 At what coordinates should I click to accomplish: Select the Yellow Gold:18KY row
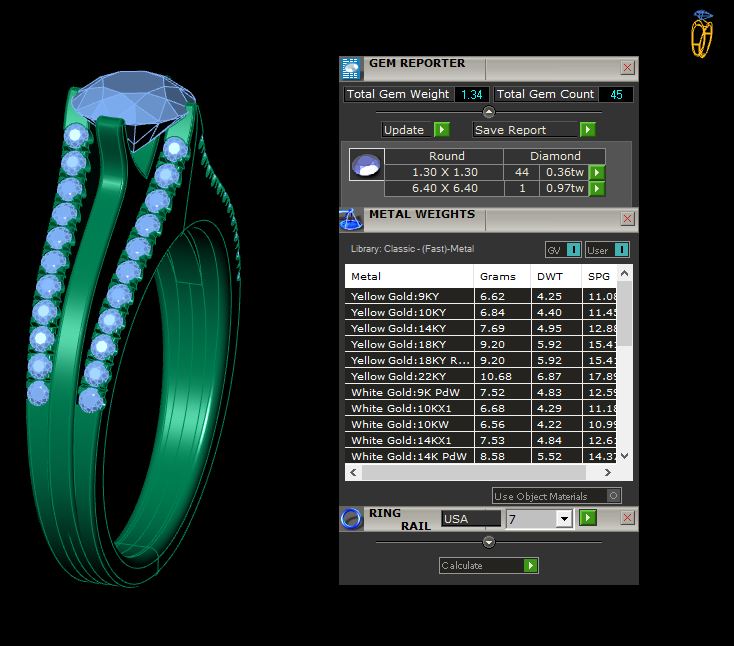[481, 344]
